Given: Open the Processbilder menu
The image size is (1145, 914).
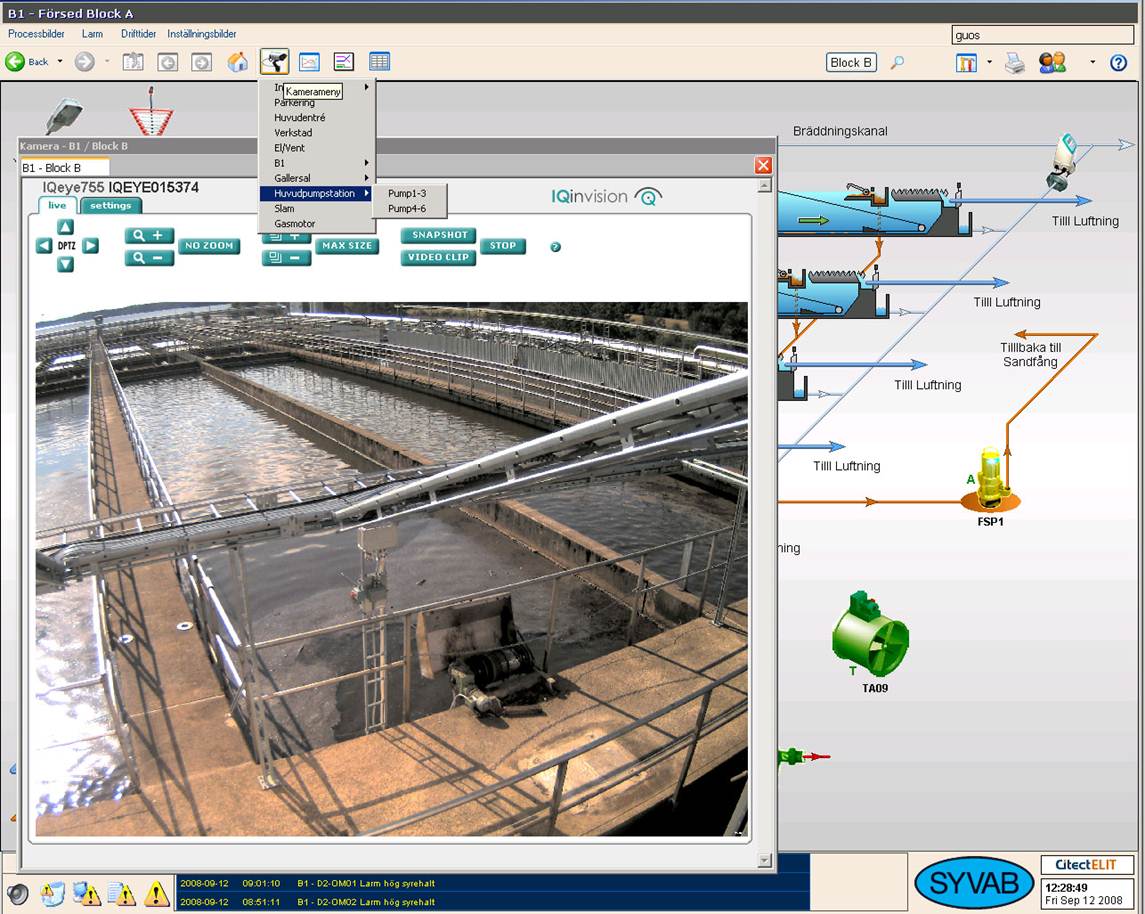Looking at the screenshot, I should tap(36, 34).
